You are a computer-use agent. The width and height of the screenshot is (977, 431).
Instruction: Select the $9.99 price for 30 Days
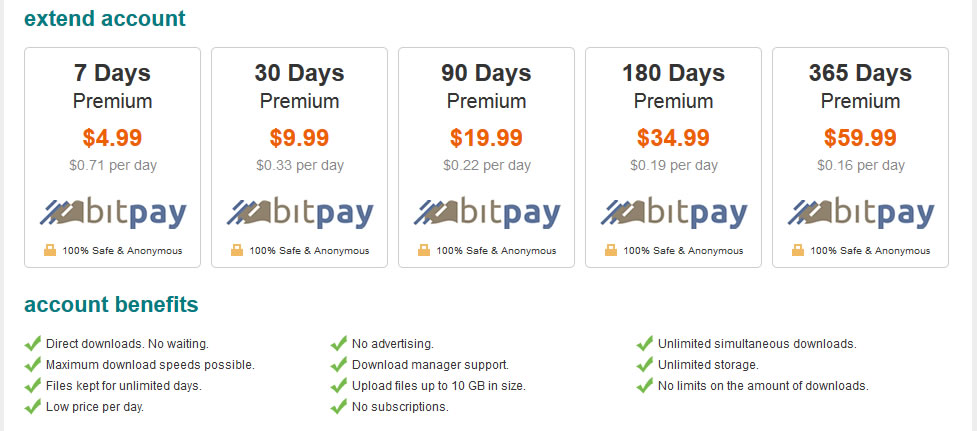(300, 138)
